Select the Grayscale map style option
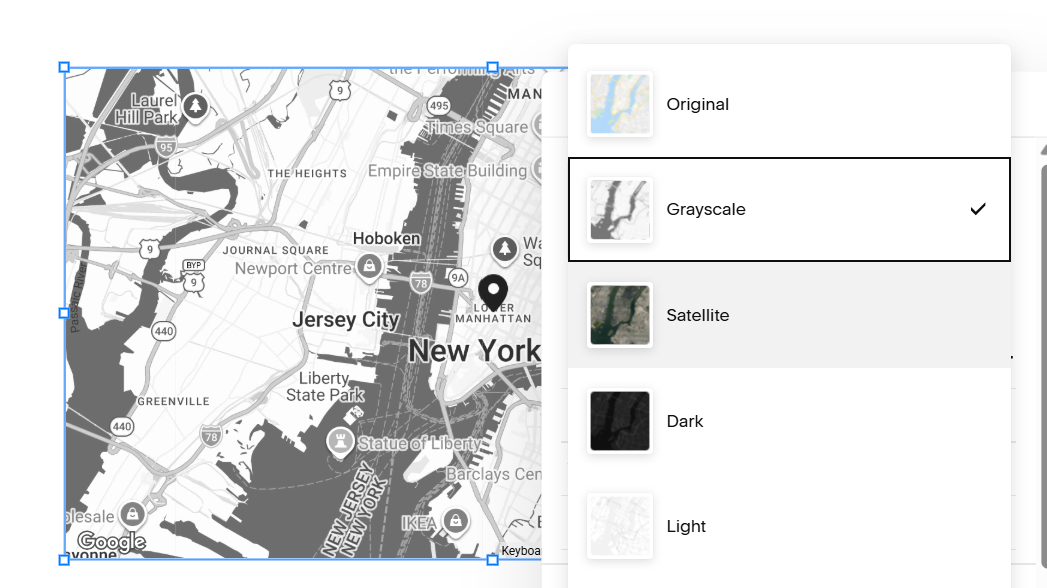Image resolution: width=1047 pixels, height=588 pixels. click(x=789, y=210)
